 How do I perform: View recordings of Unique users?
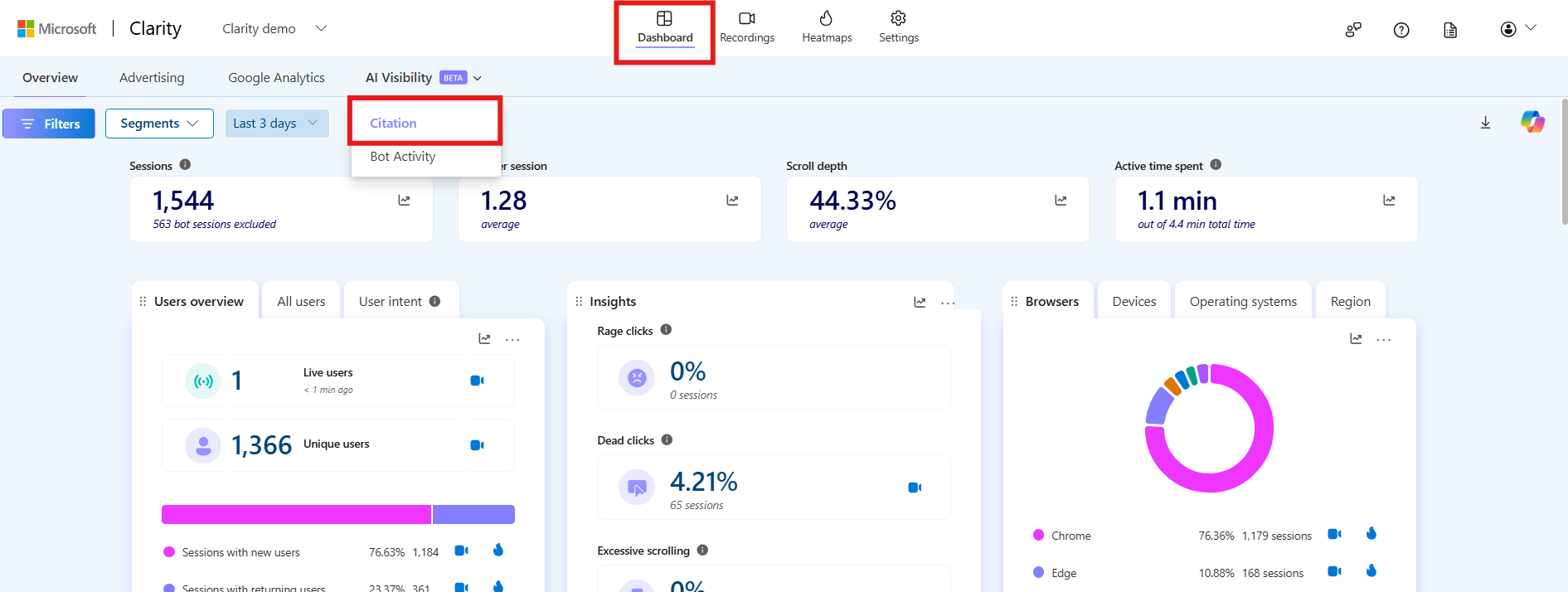click(478, 445)
